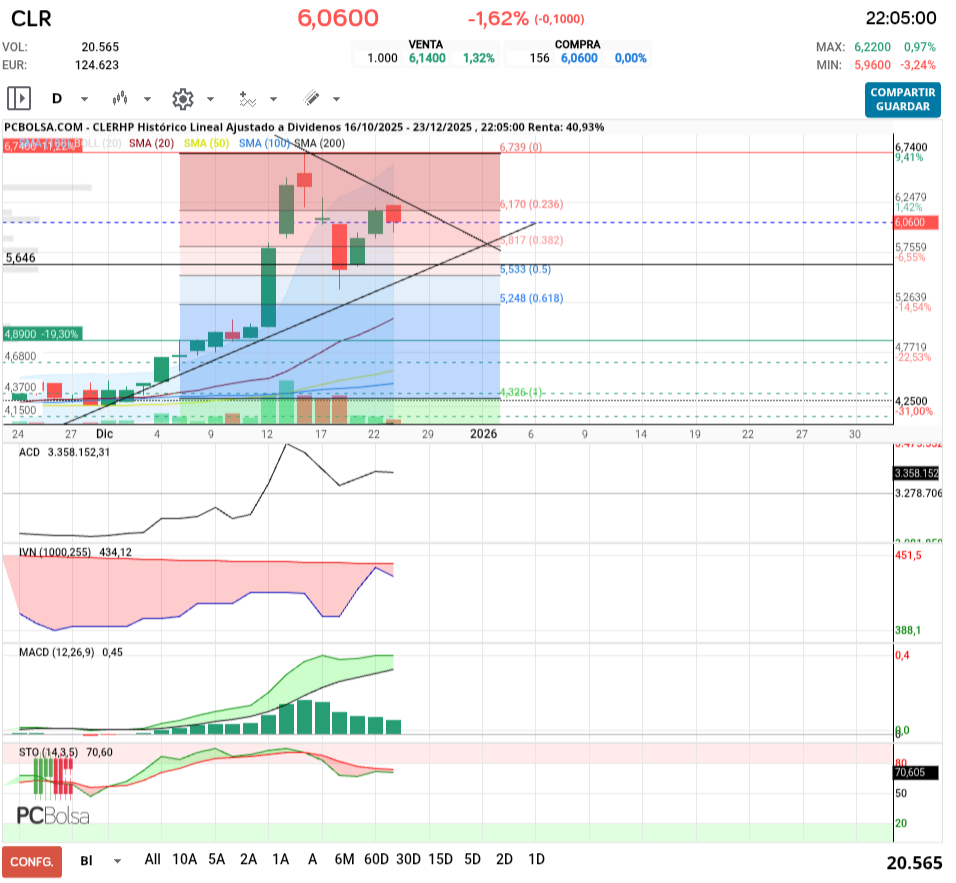Expand chart type dropdown arrow

147,99
